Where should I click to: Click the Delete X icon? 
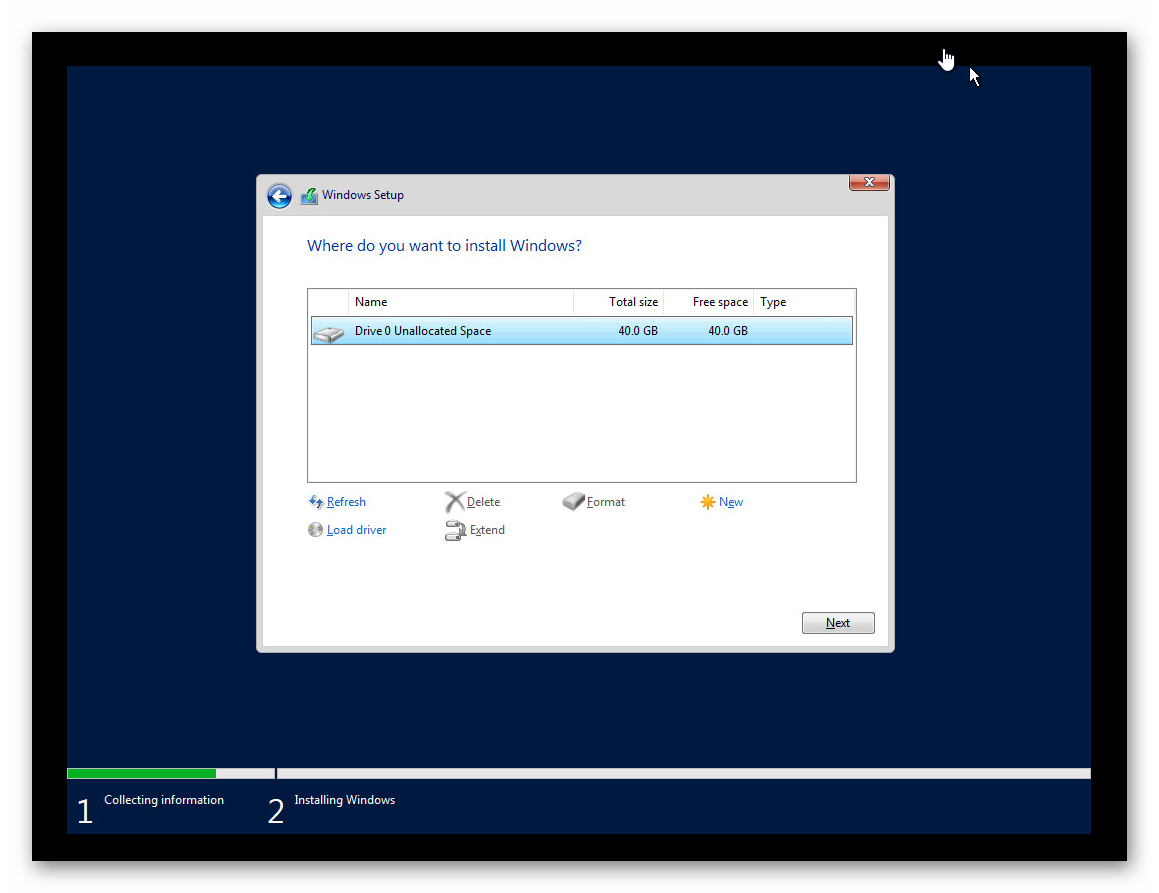point(454,502)
